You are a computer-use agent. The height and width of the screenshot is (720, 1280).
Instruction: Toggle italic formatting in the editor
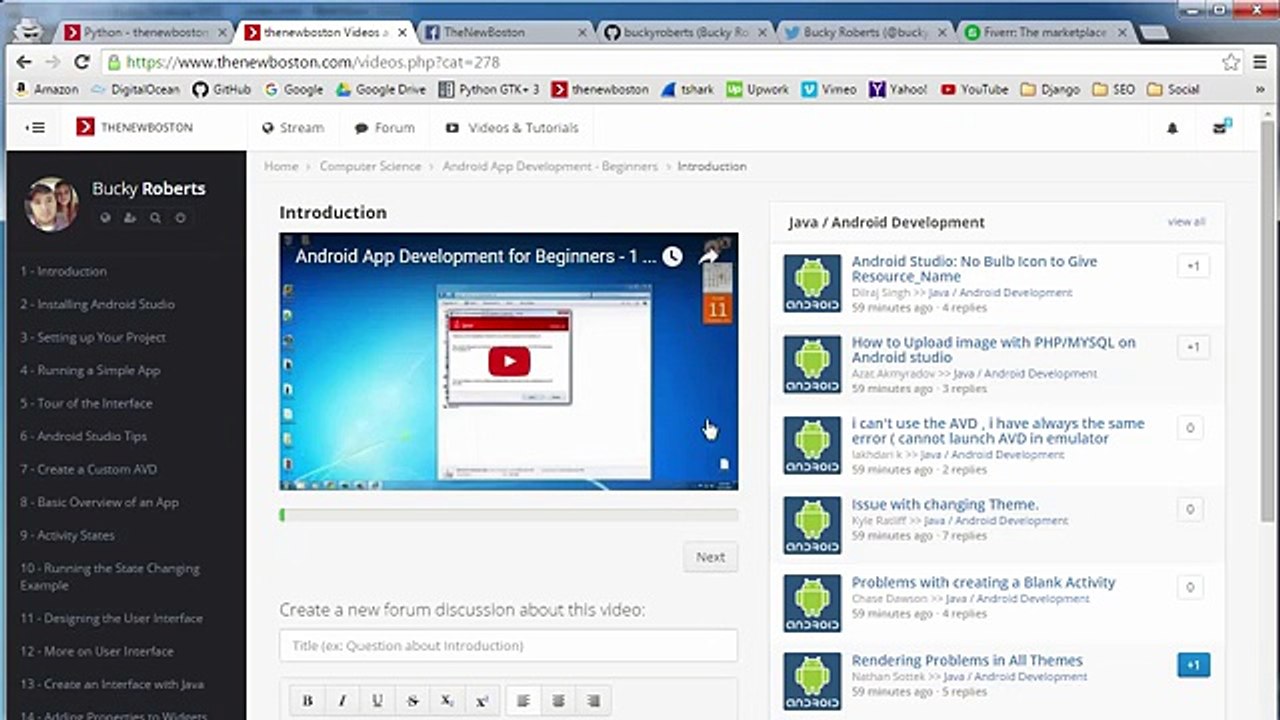click(x=342, y=701)
